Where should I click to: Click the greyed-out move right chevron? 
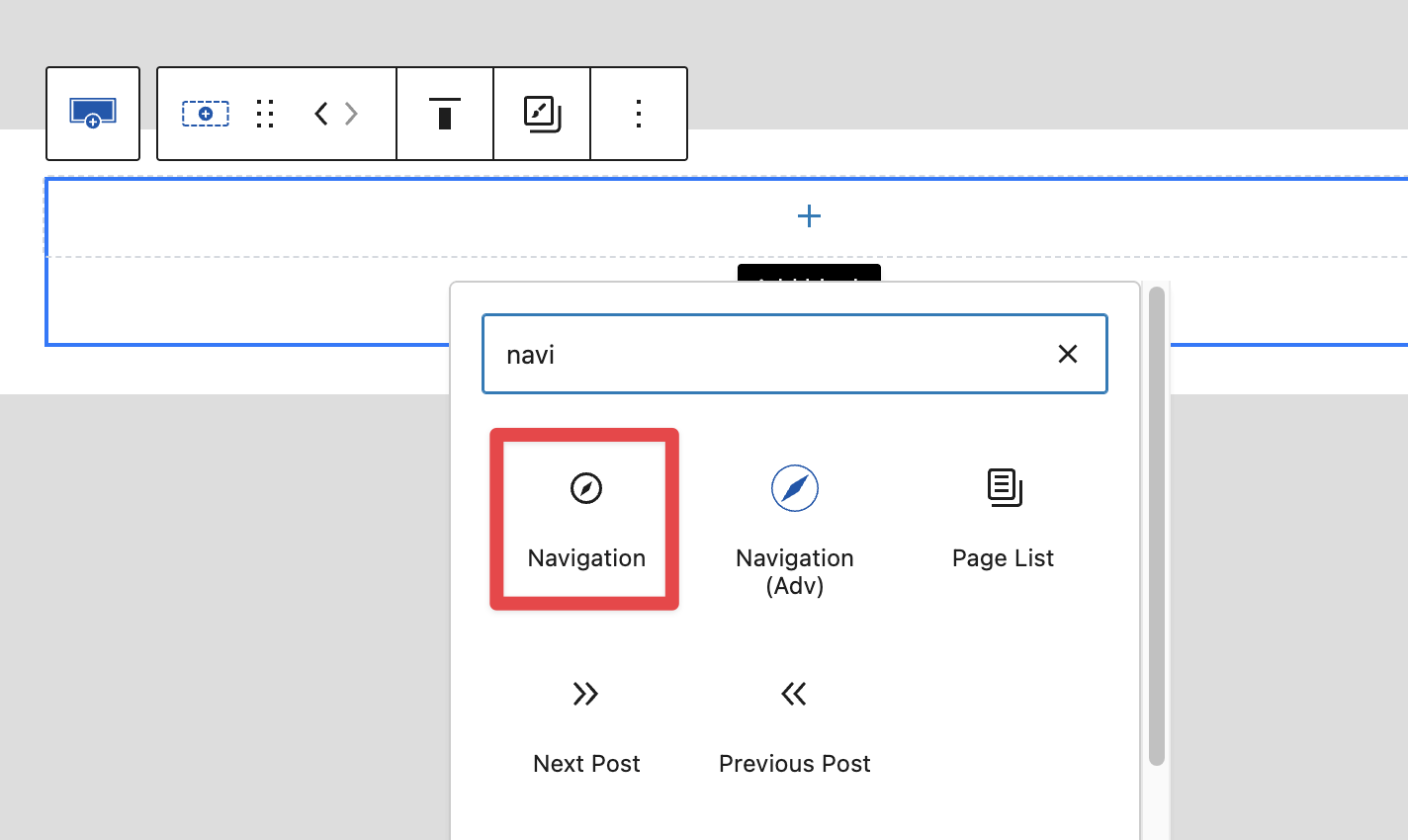[x=352, y=114]
